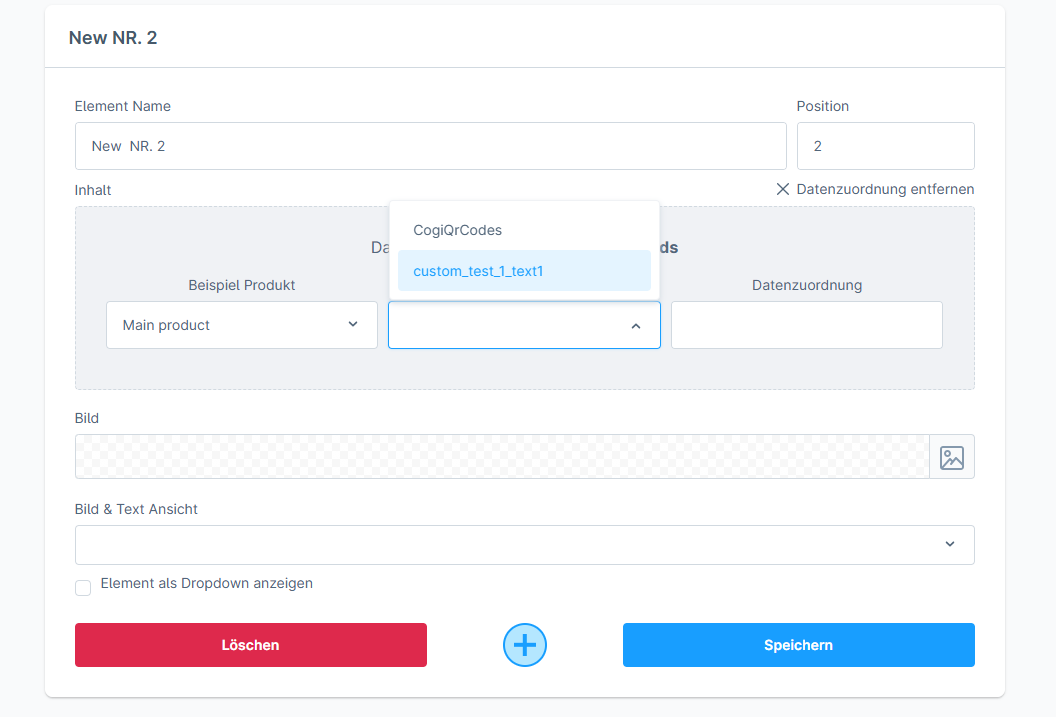Click the empty Datenzuordnung input field
The width and height of the screenshot is (1056, 717).
[x=806, y=325]
